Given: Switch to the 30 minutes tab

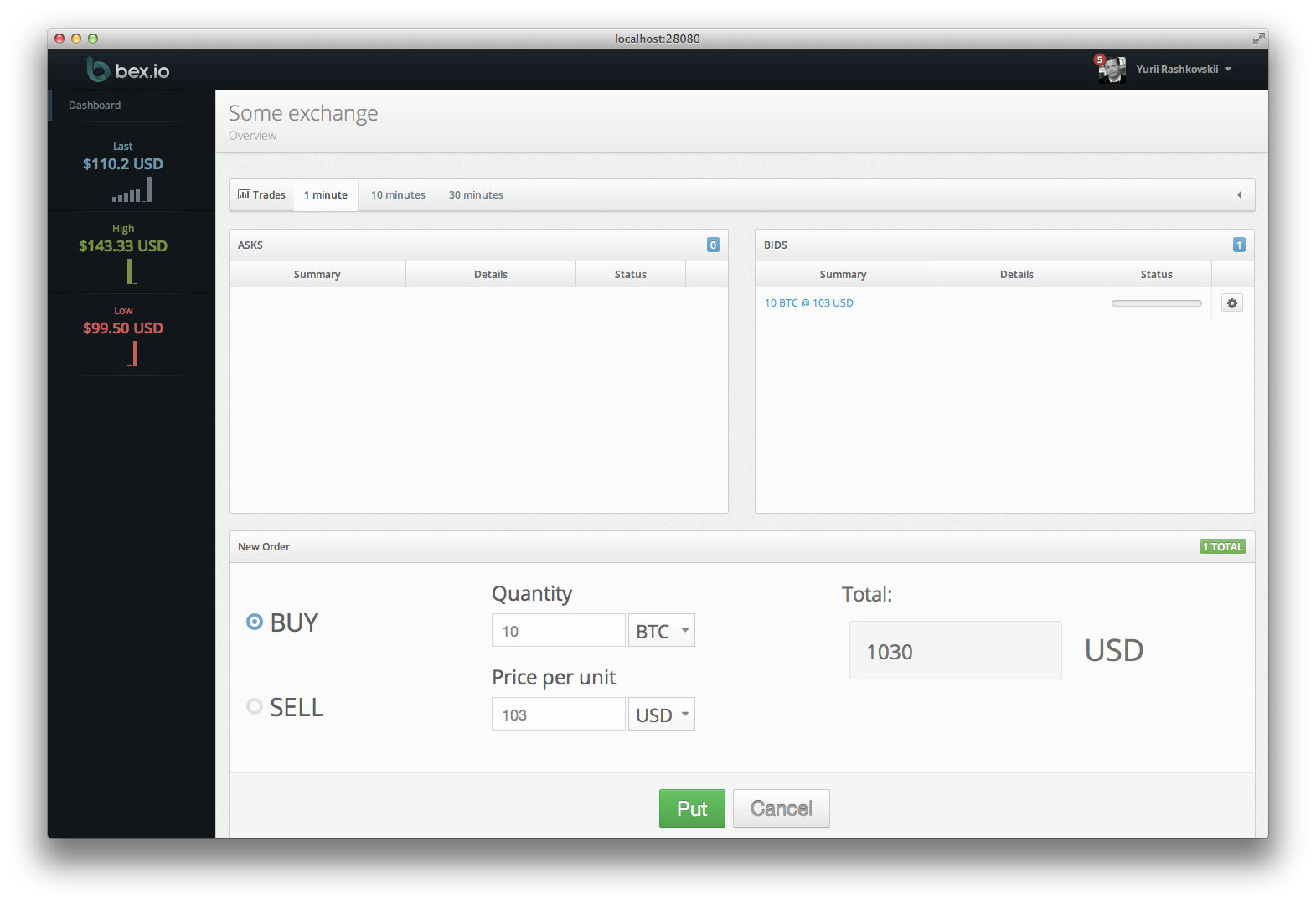Looking at the screenshot, I should pyautogui.click(x=476, y=195).
